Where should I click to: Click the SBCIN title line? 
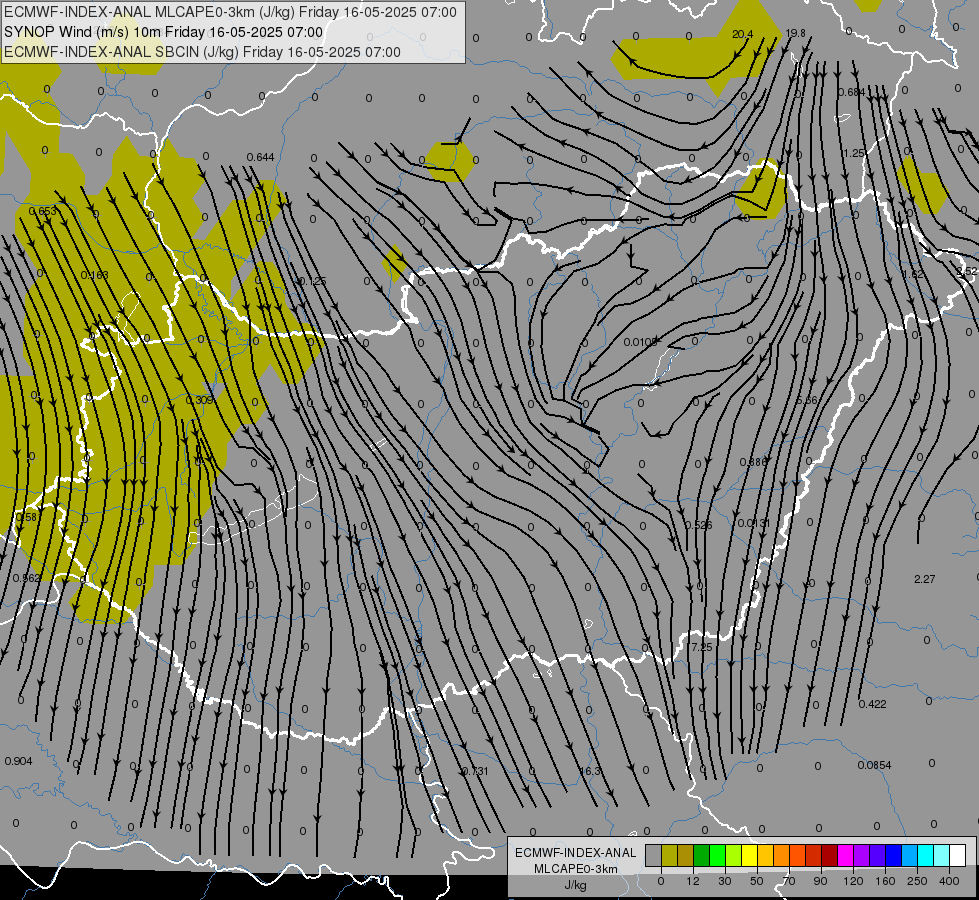(202, 52)
